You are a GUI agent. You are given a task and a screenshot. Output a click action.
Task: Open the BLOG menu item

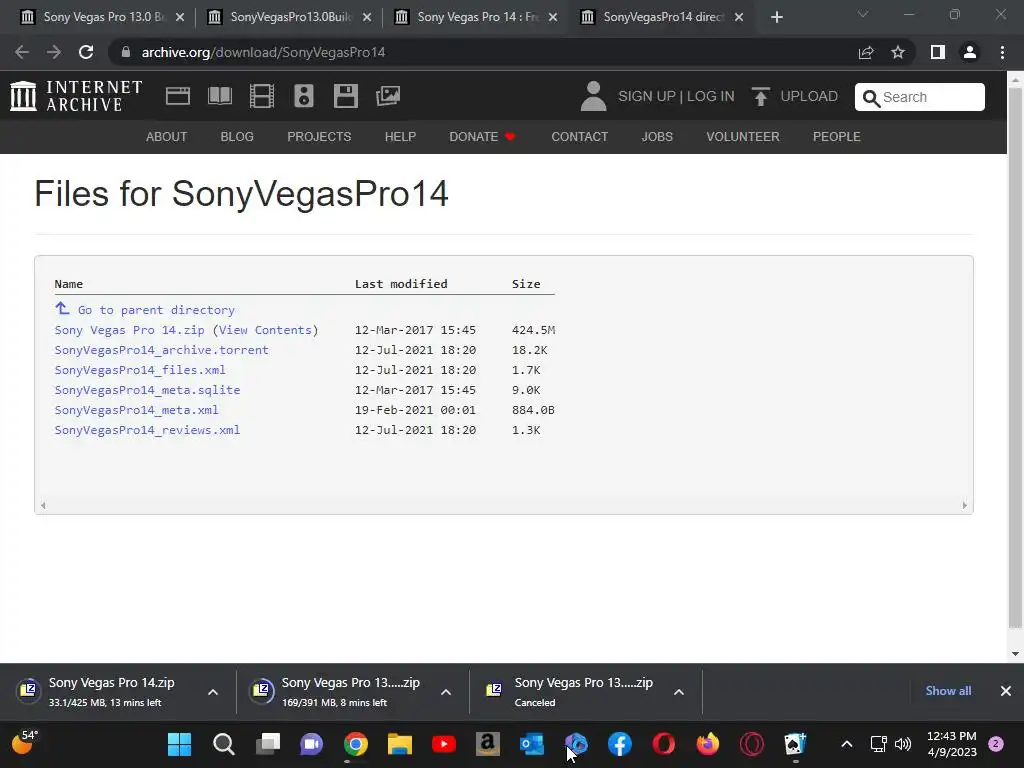pos(237,136)
